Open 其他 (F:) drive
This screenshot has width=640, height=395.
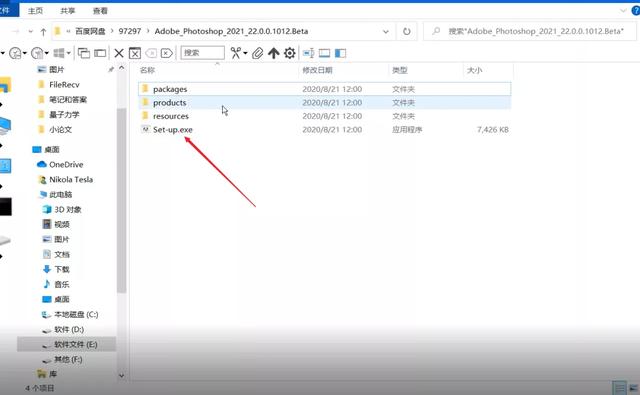(x=68, y=359)
